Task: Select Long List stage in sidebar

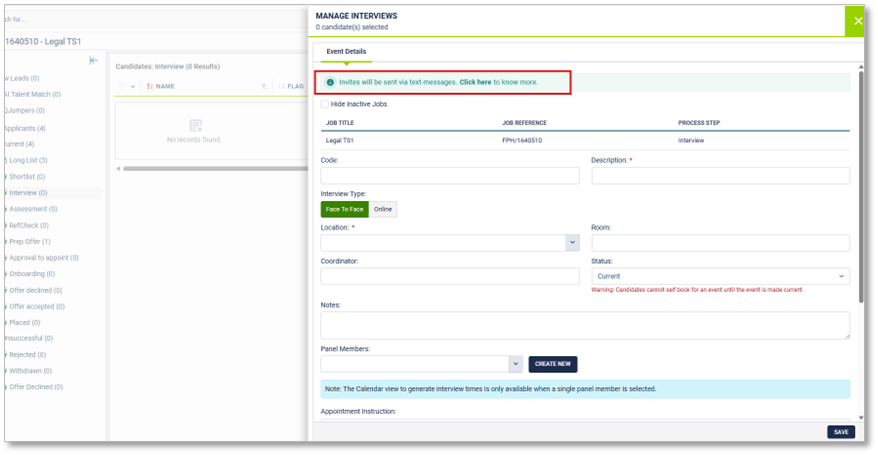Action: [28, 160]
